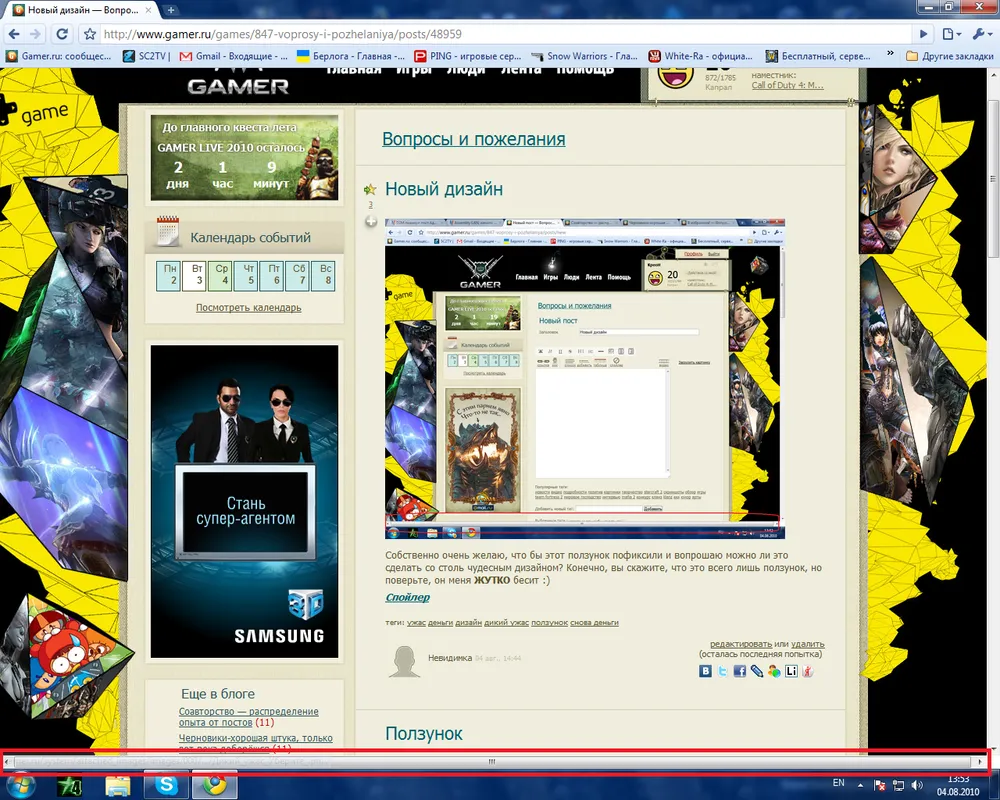
Task: Select the Новый дизайн tab
Action: click(x=83, y=10)
